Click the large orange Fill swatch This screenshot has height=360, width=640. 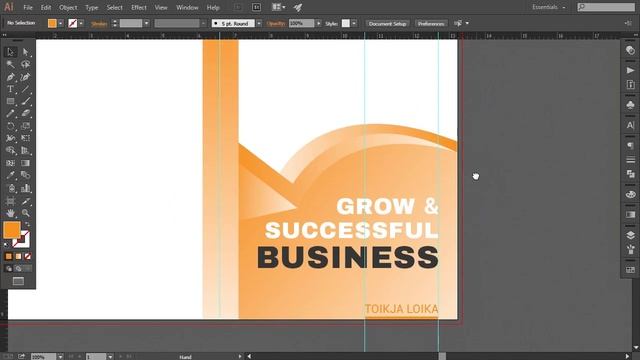11,230
